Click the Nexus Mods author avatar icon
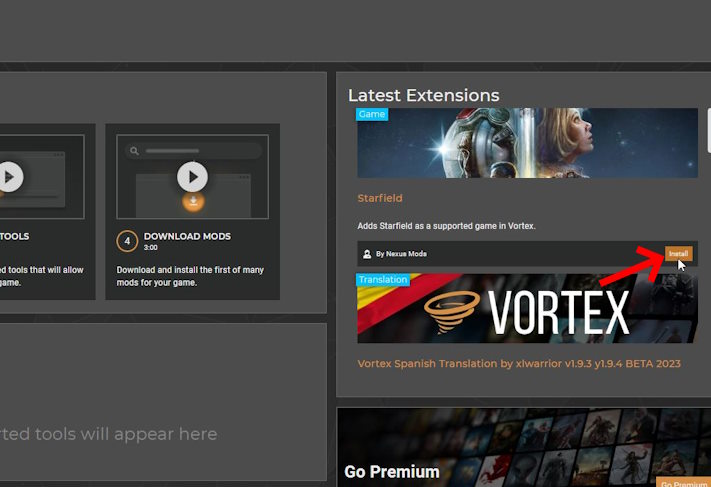Image resolution: width=711 pixels, height=487 pixels. tap(366, 254)
